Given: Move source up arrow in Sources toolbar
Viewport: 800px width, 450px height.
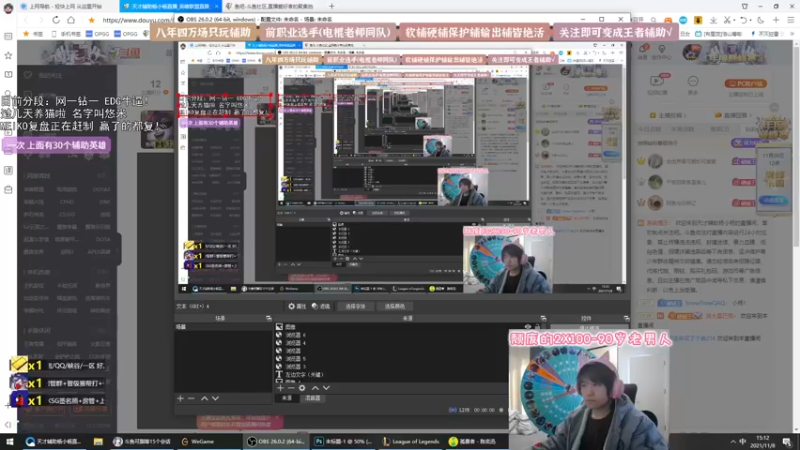Looking at the screenshot, I should tap(315, 388).
